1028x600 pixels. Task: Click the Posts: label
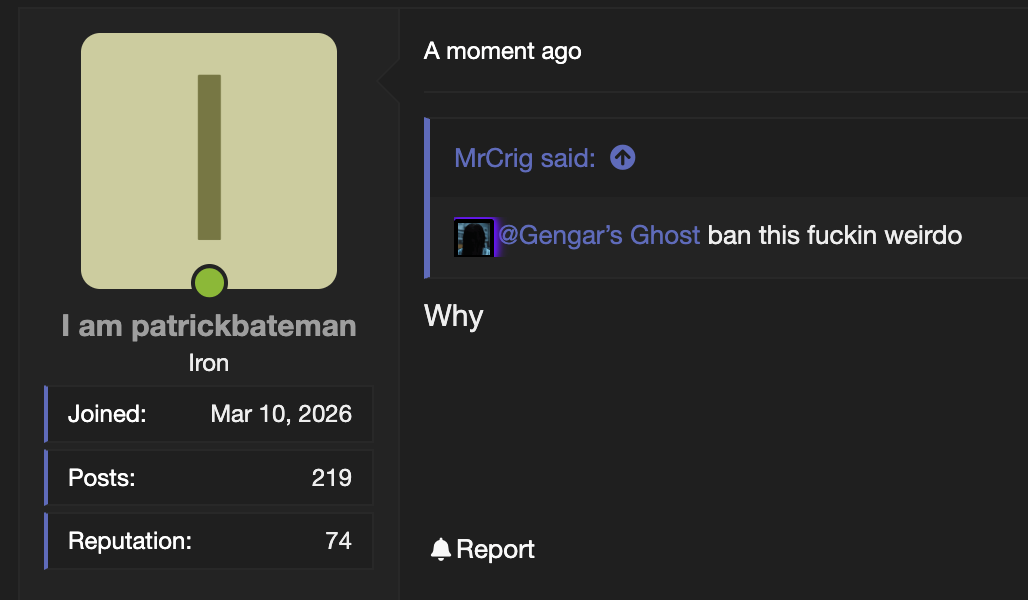pos(102,477)
